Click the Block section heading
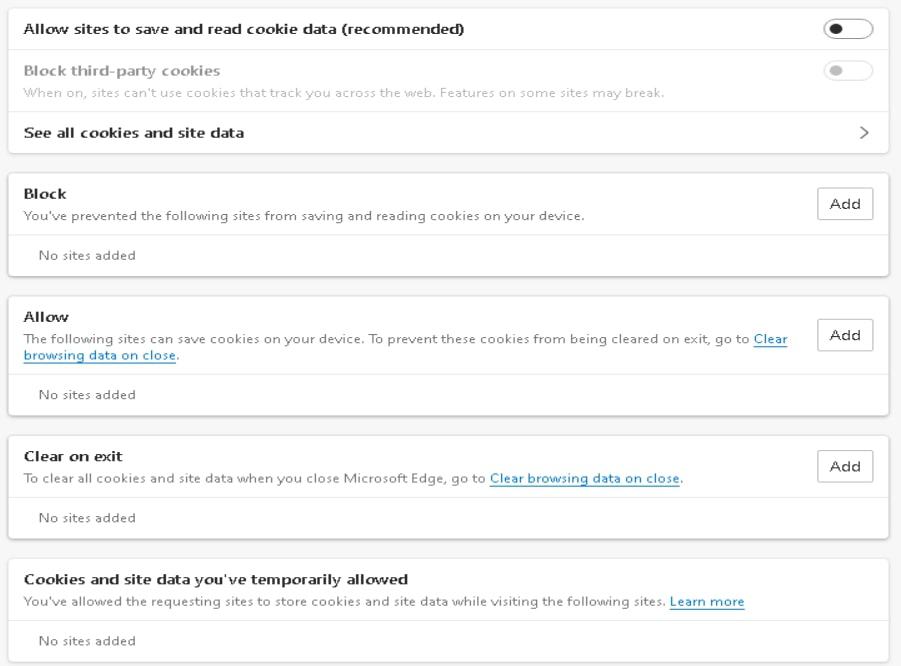 [x=45, y=194]
